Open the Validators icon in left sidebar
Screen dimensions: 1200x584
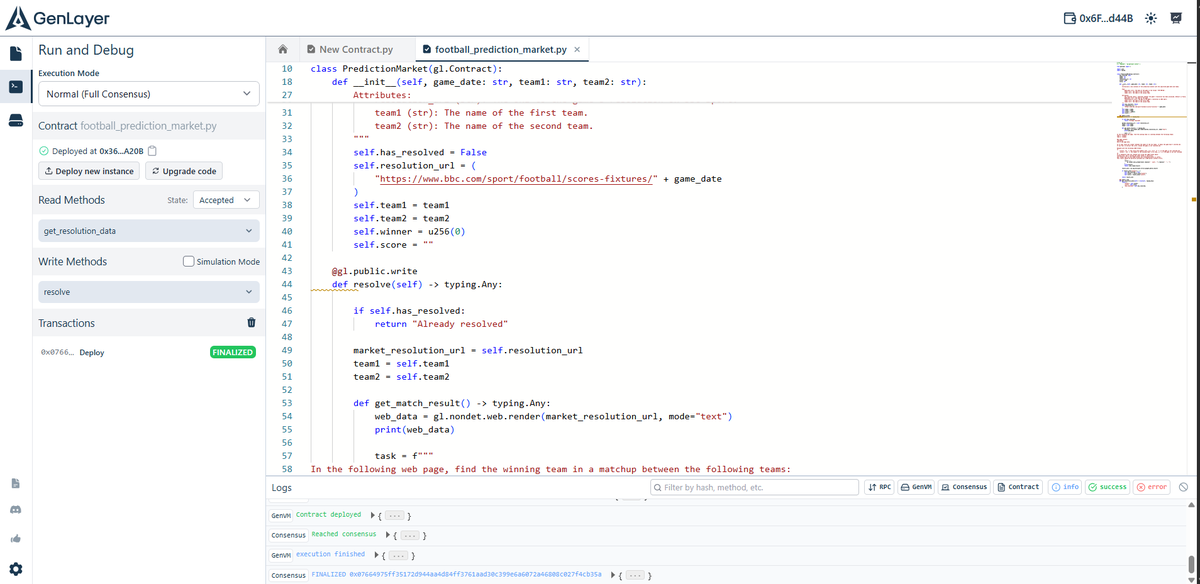(x=15, y=120)
